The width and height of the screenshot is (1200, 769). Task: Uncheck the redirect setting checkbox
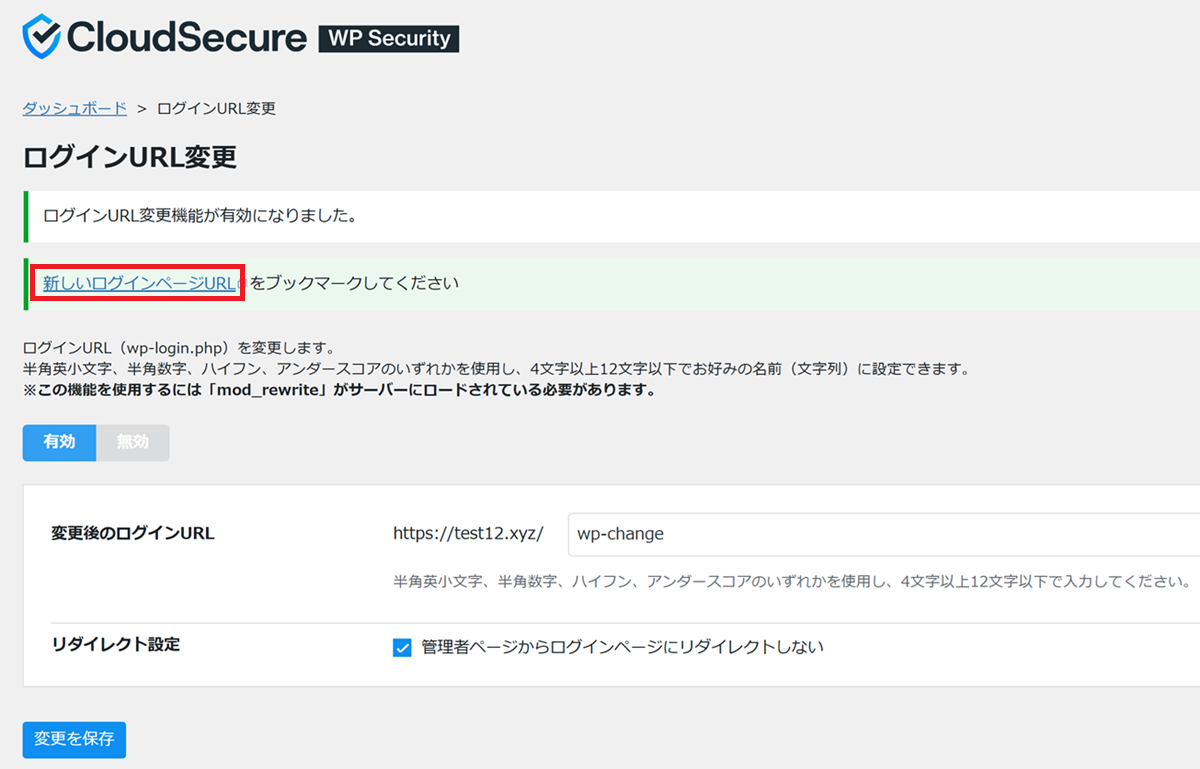coord(402,648)
